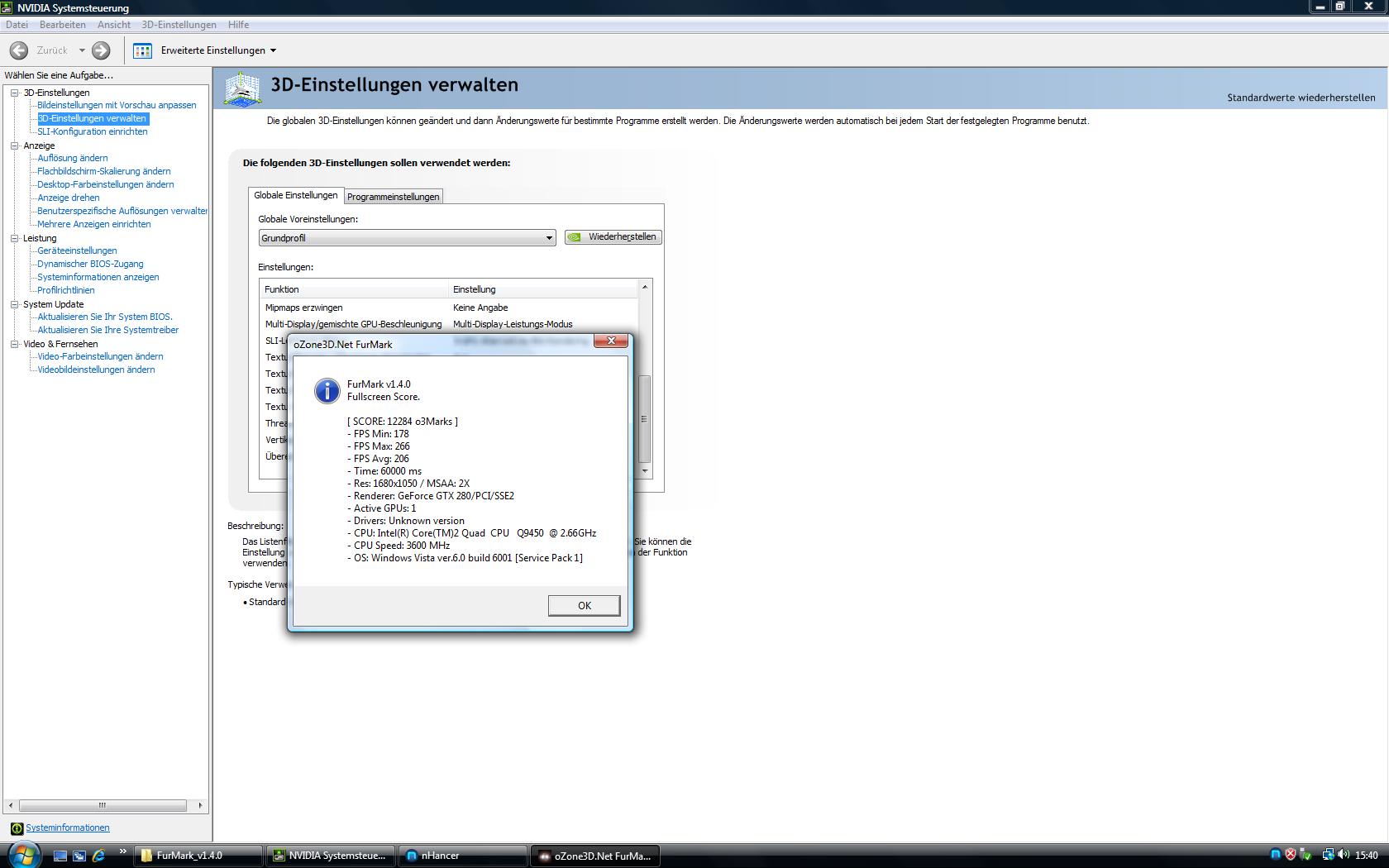This screenshot has height=868, width=1389.
Task: Switch to NVIDIA Systemsteuerung taskbar button
Action: pyautogui.click(x=331, y=856)
